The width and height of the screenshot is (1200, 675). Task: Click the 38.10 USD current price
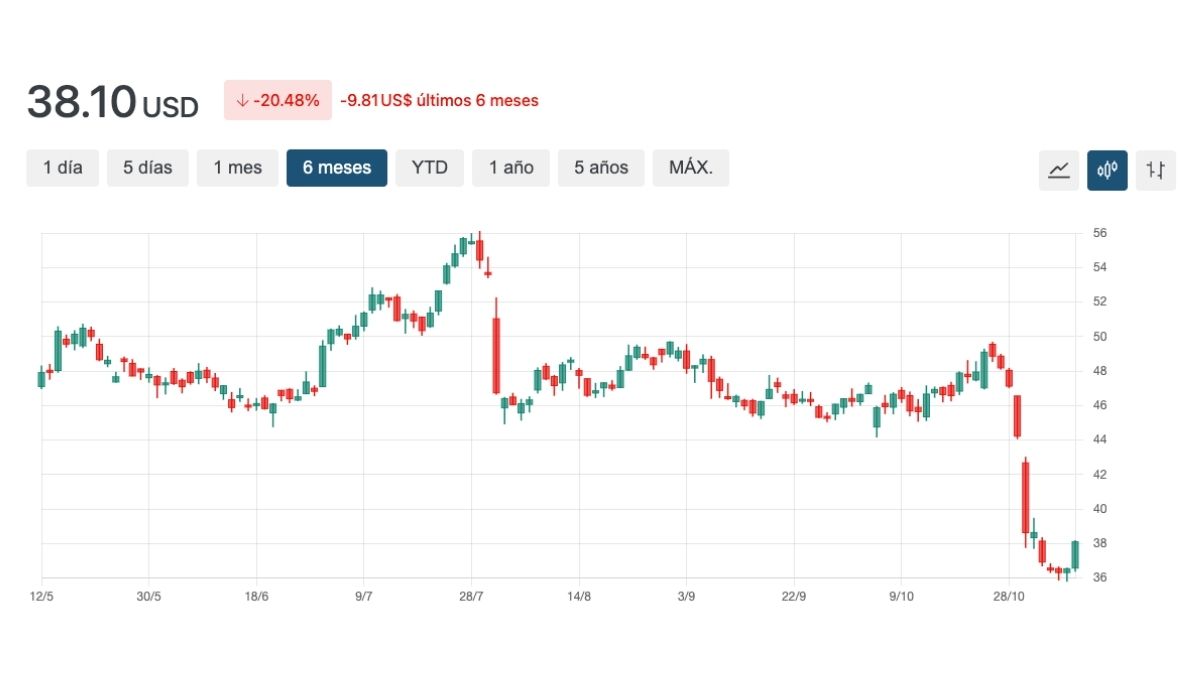(x=112, y=102)
